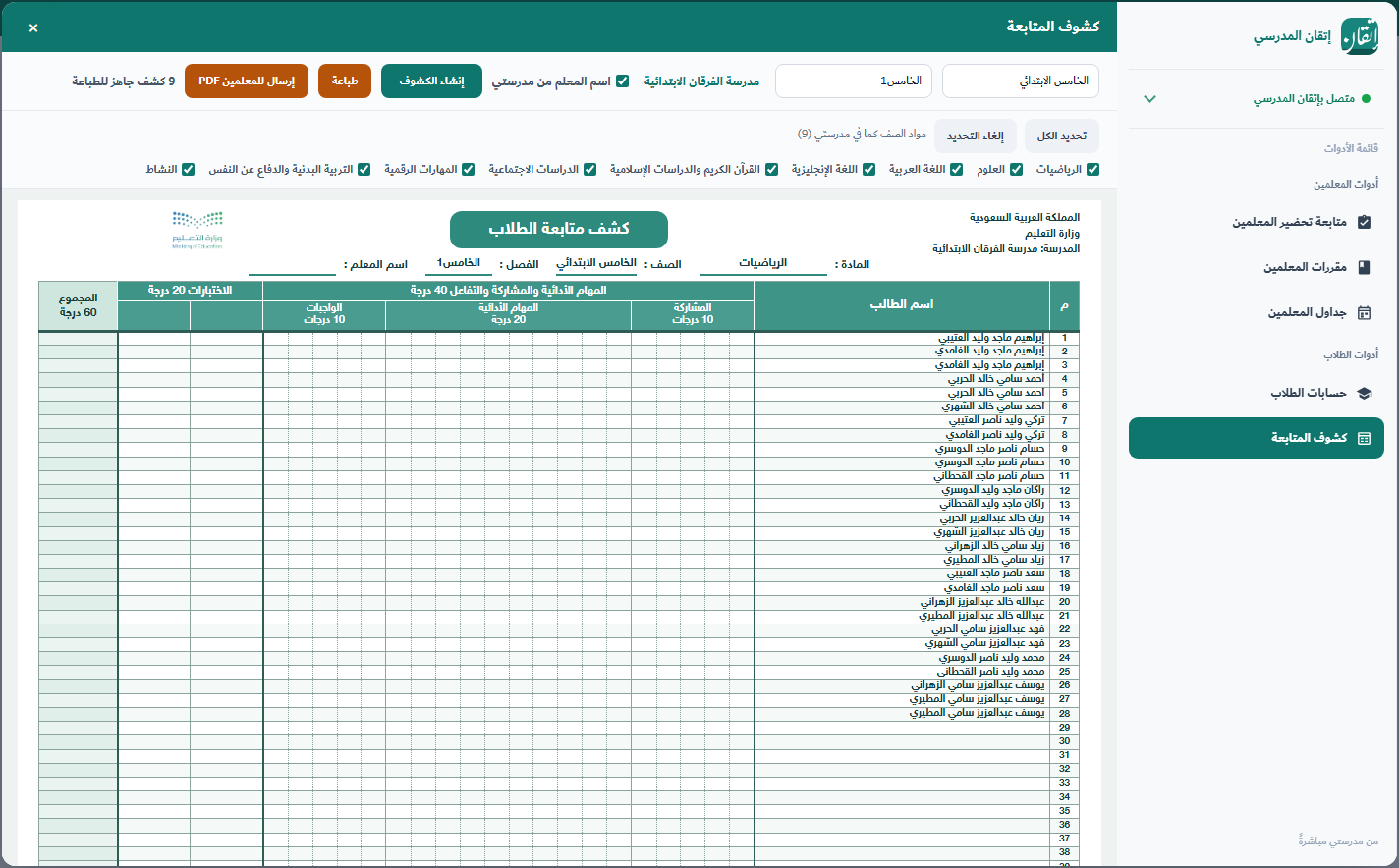Viewport: 1399px width, 868px height.
Task: Click the مقررات المعلمين book icon
Action: (x=1364, y=267)
